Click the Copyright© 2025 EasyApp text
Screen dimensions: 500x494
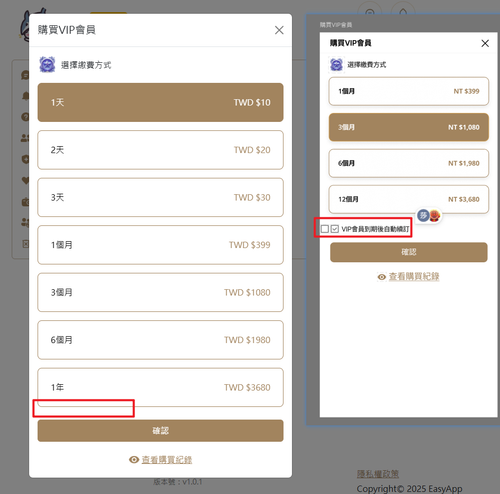point(409,489)
